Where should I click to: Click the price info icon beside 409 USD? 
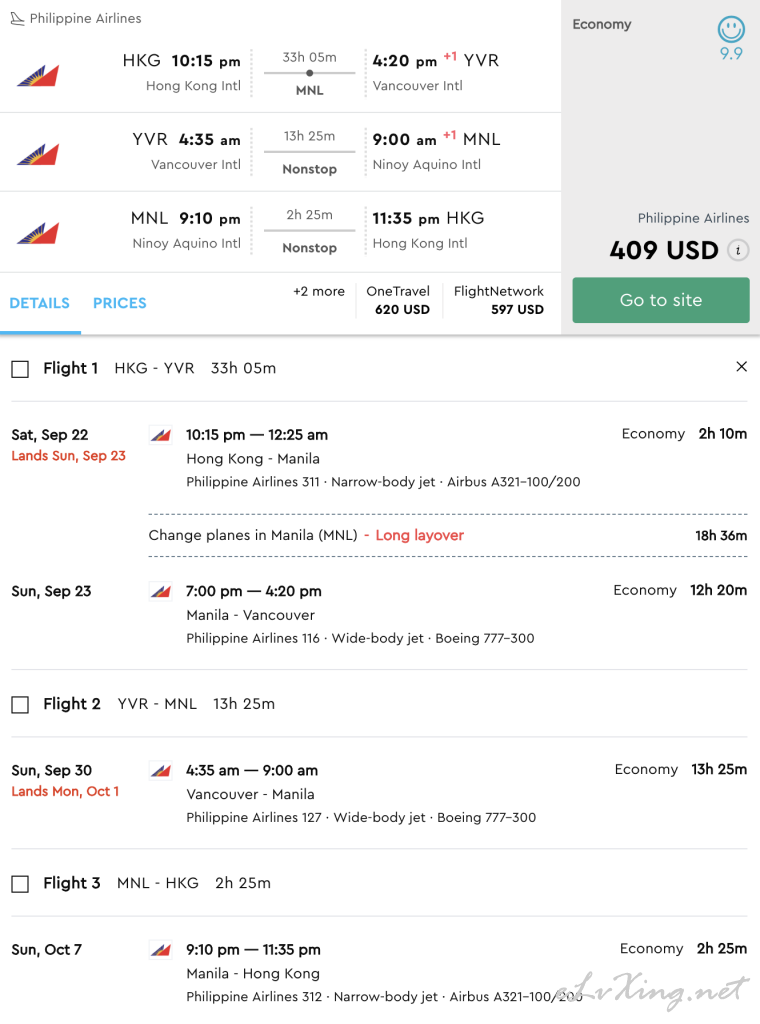(738, 250)
